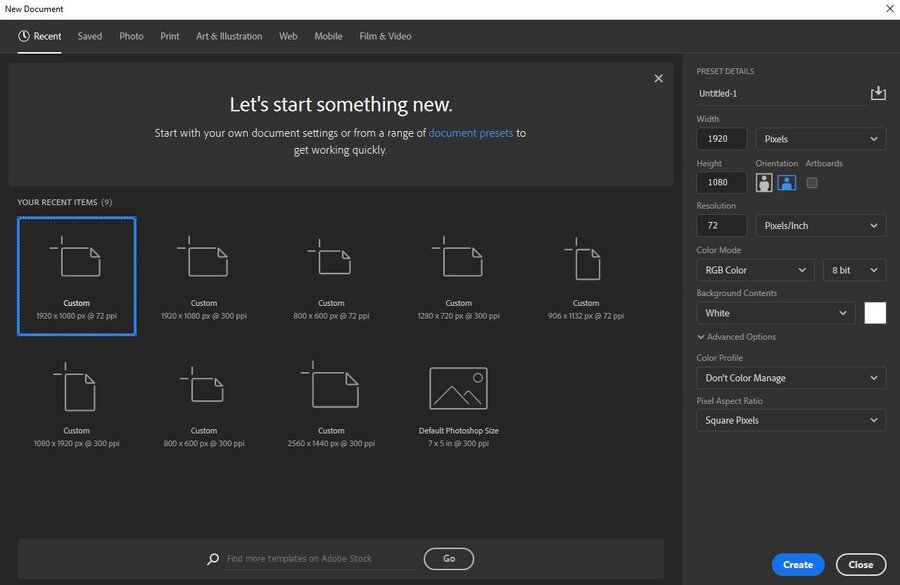Image resolution: width=900 pixels, height=585 pixels.
Task: Select portrait orientation icon
Action: tap(765, 183)
